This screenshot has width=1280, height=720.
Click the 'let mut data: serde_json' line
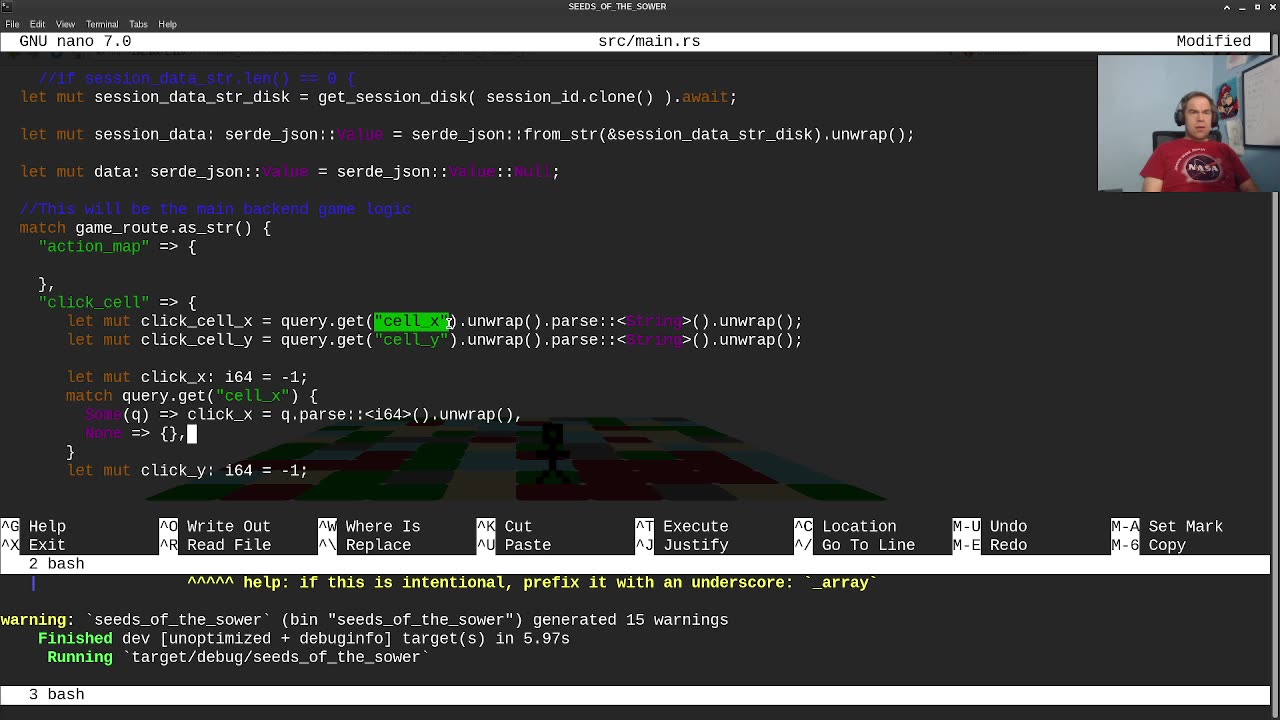[289, 172]
